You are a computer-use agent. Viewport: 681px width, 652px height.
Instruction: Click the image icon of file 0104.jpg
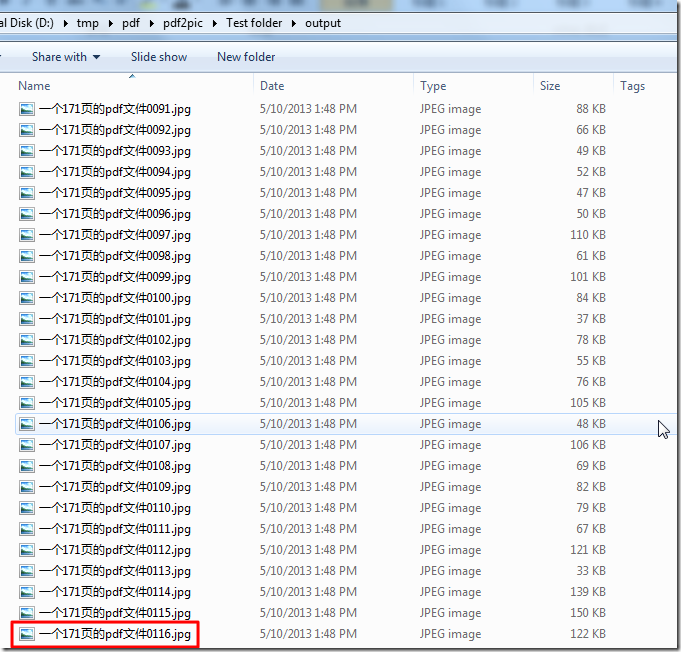[26, 382]
